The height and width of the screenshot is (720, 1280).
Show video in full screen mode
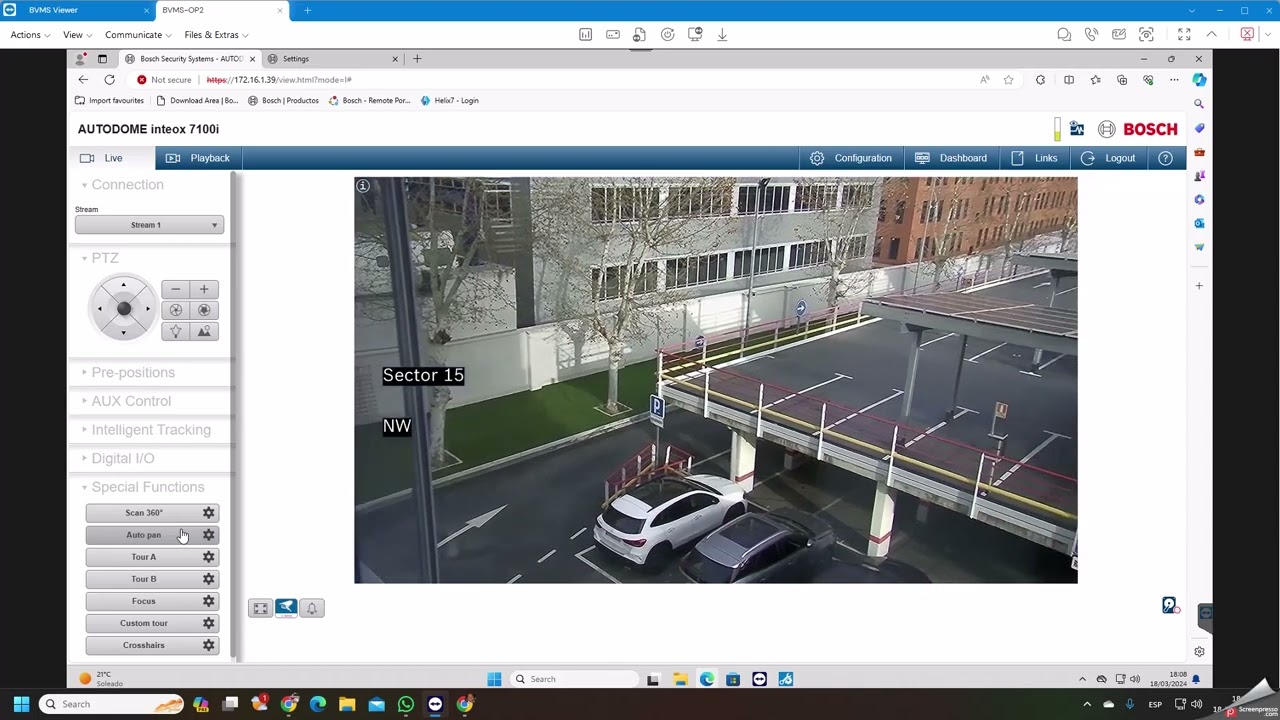point(260,608)
